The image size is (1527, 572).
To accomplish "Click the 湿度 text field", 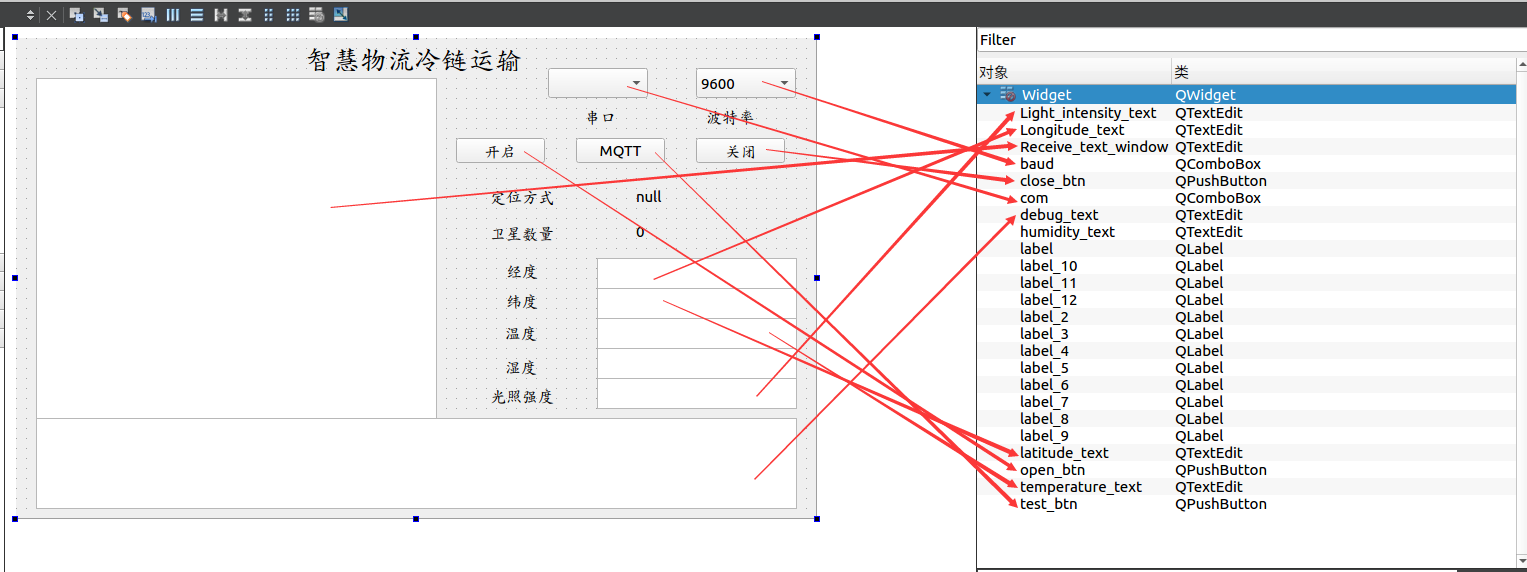I will point(696,363).
